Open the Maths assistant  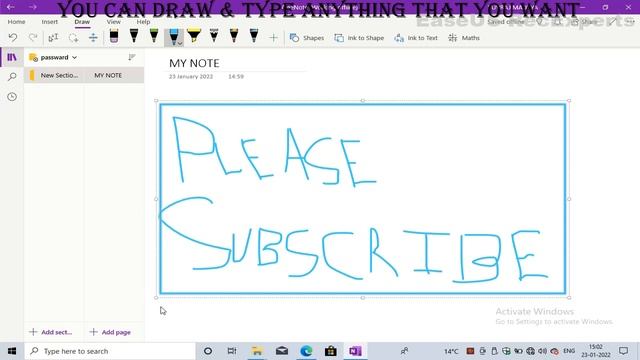pyautogui.click(x=464, y=38)
